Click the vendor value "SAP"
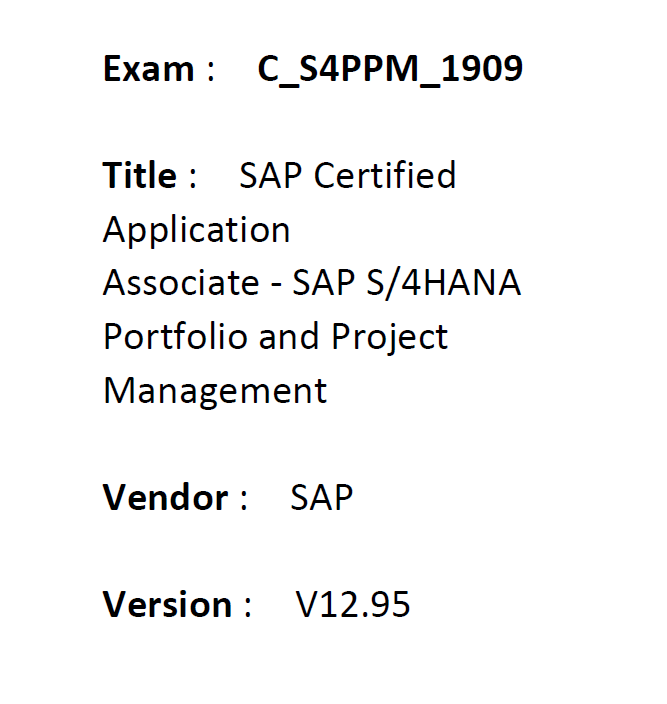Viewport: 667px width, 704px height. point(321,498)
